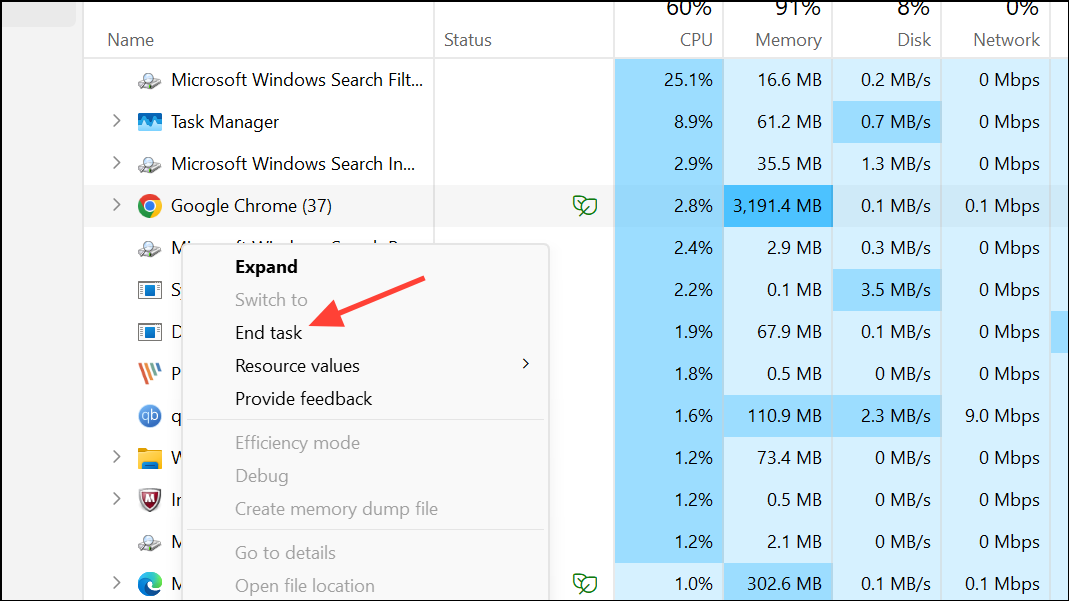Expand the Google Chrome (37) process tree
This screenshot has height=601, width=1069.
116,205
